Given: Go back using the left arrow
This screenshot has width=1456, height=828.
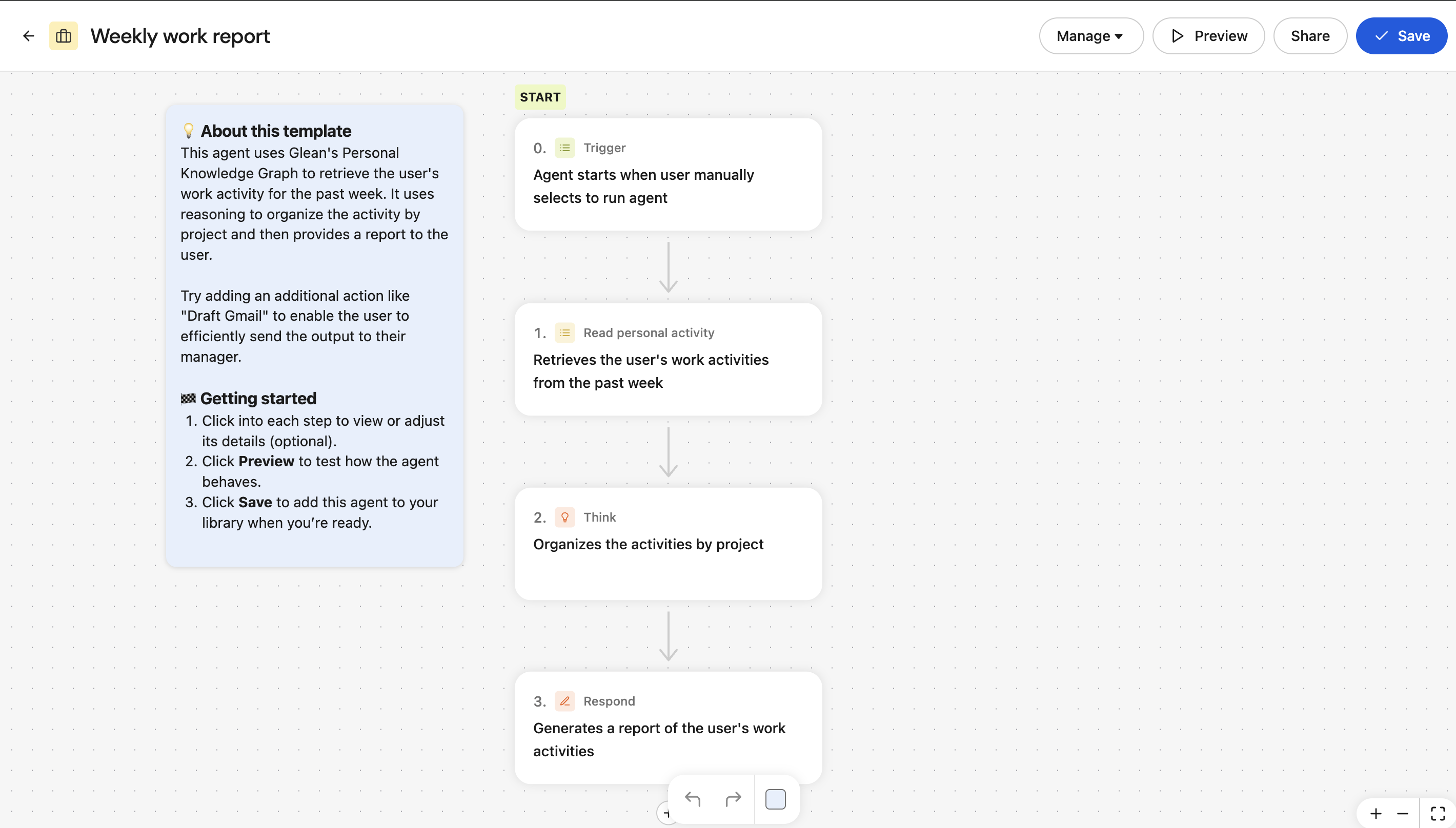Looking at the screenshot, I should click(28, 36).
